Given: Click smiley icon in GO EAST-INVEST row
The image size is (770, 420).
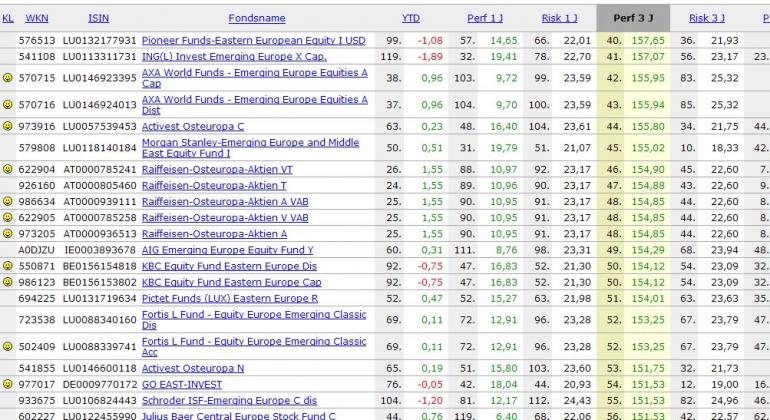Looking at the screenshot, I should [x=7, y=384].
